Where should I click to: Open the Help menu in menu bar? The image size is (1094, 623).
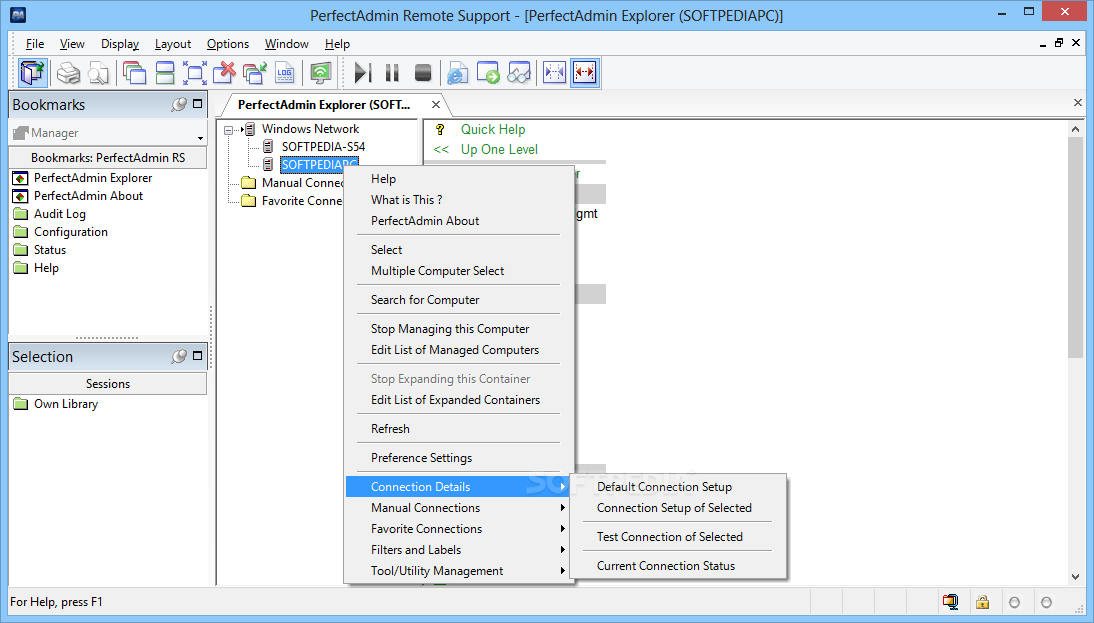[x=337, y=44]
